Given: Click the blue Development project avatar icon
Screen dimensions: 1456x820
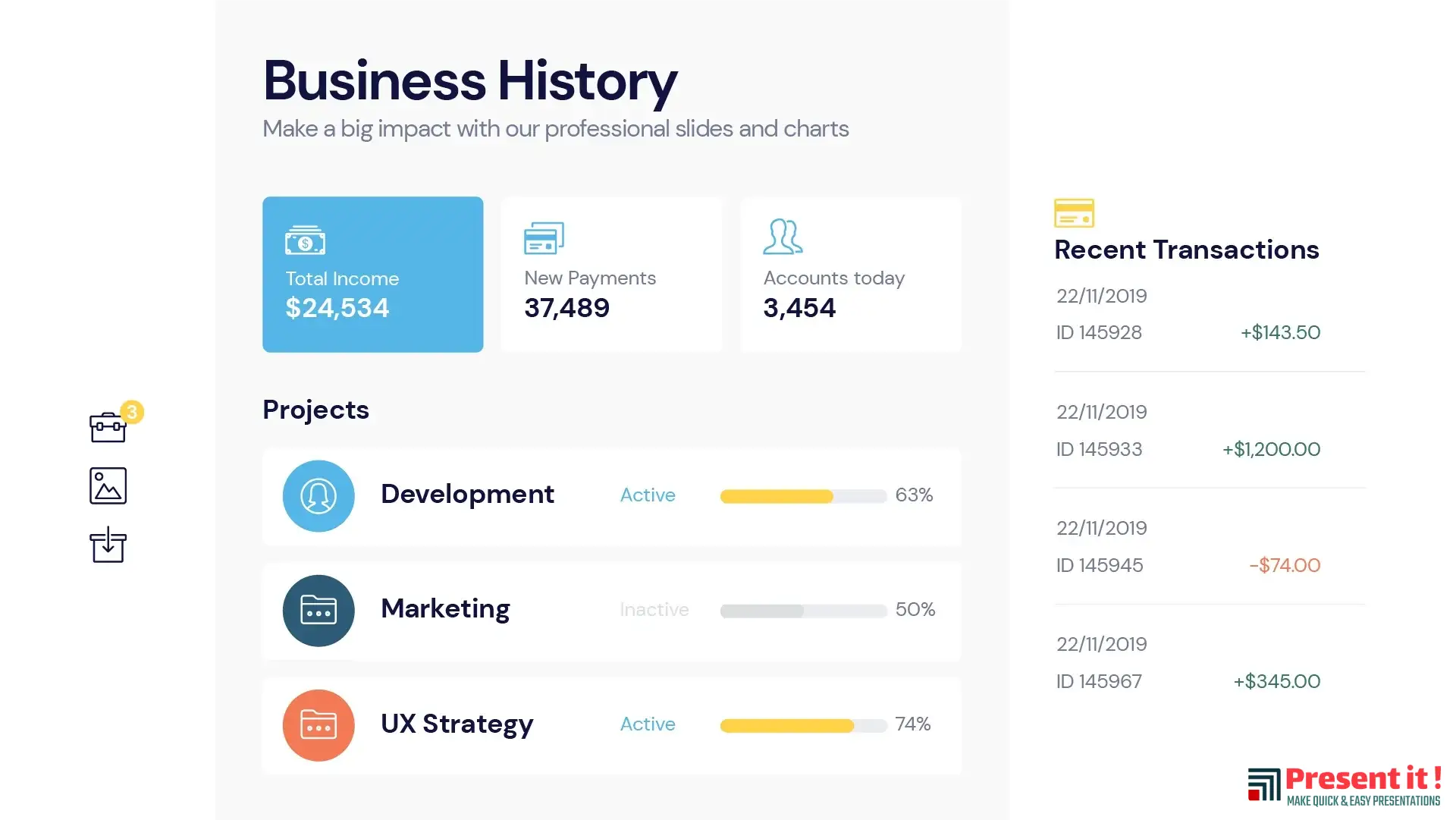Looking at the screenshot, I should tap(318, 496).
